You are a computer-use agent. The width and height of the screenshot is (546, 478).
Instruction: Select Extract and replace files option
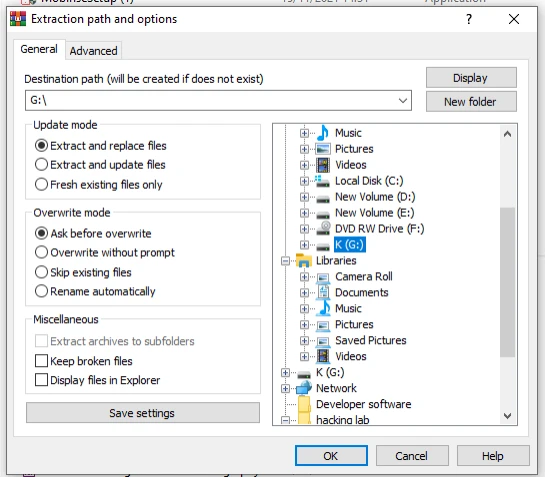(101, 146)
